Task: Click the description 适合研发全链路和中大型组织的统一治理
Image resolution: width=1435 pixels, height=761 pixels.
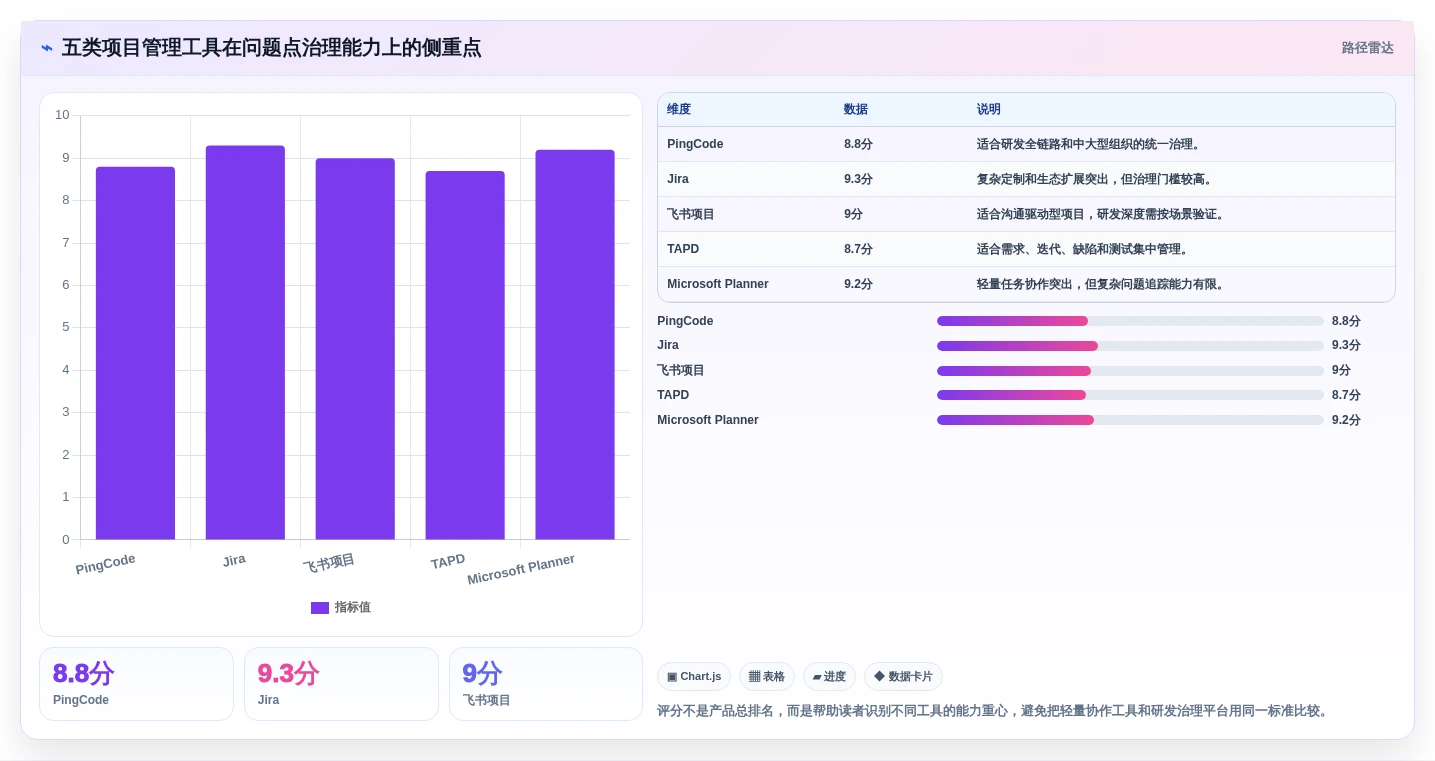Action: (1089, 144)
